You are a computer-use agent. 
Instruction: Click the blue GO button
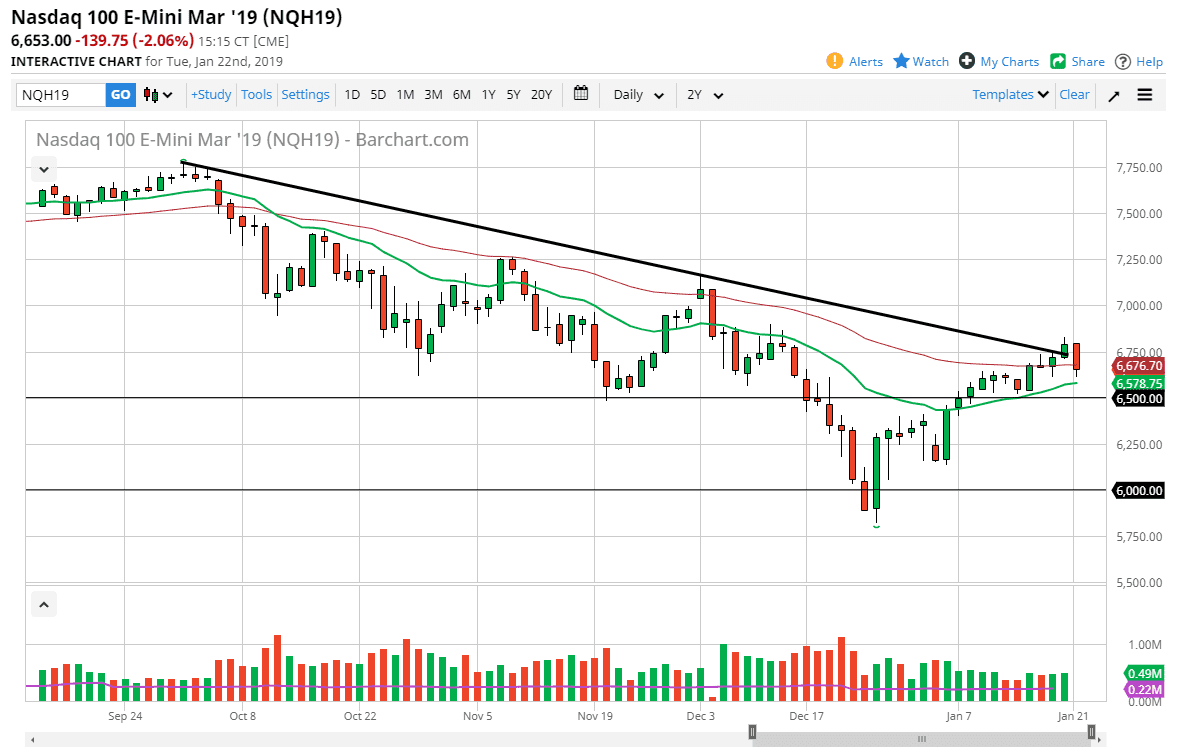[x=120, y=94]
